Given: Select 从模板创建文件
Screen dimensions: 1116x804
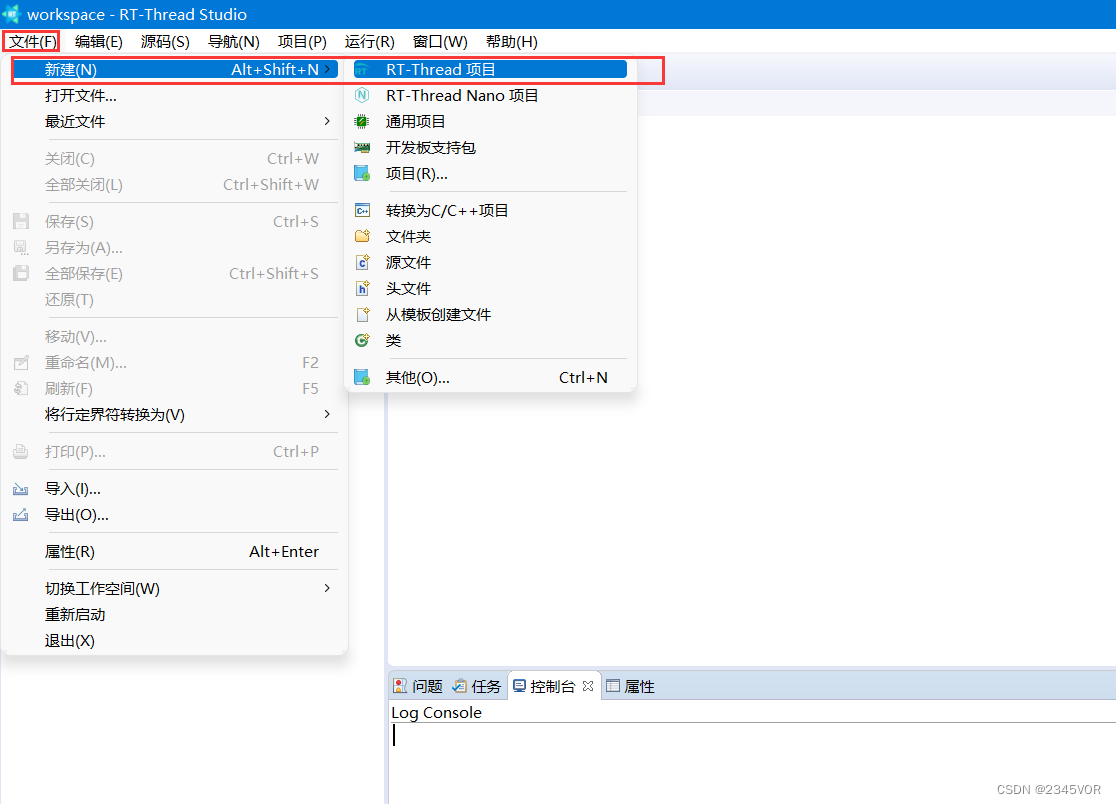Looking at the screenshot, I should (437, 314).
